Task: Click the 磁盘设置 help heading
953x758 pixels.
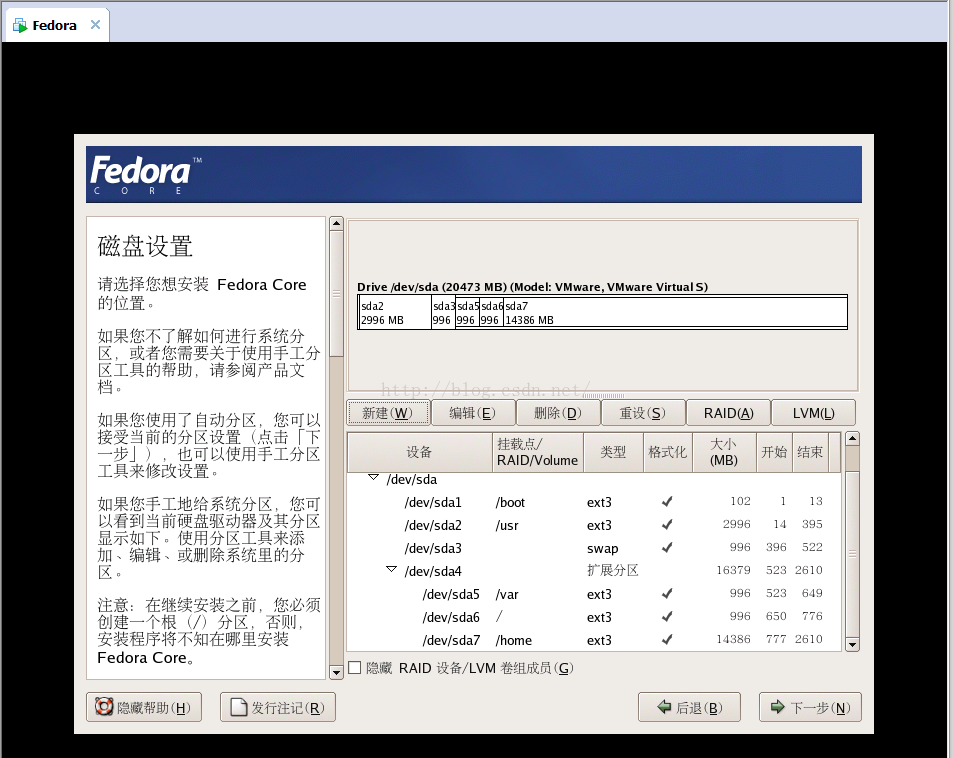Action: pyautogui.click(x=145, y=246)
